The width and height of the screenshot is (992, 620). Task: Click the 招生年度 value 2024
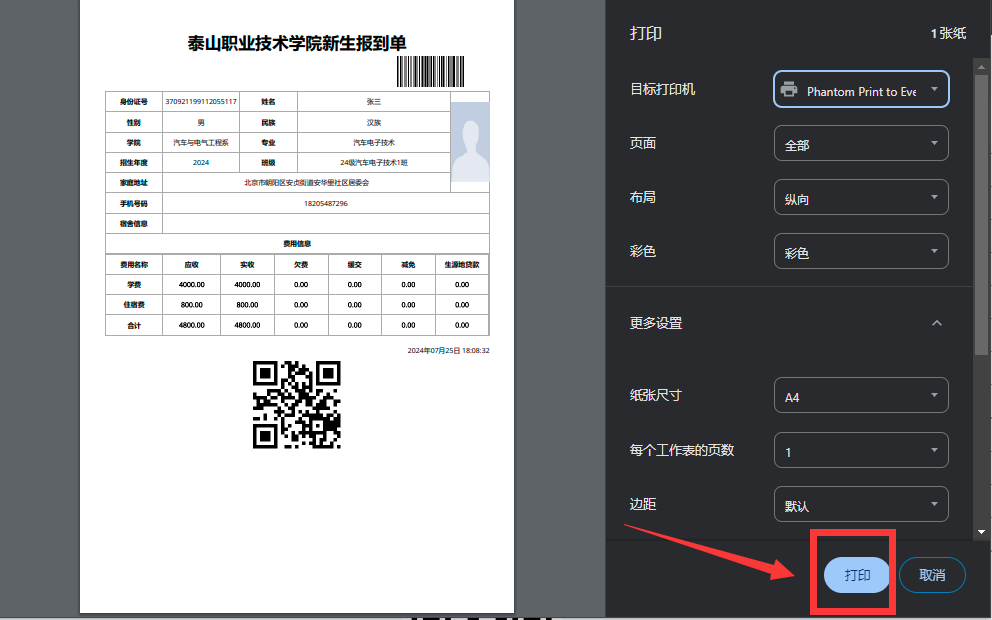[201, 163]
